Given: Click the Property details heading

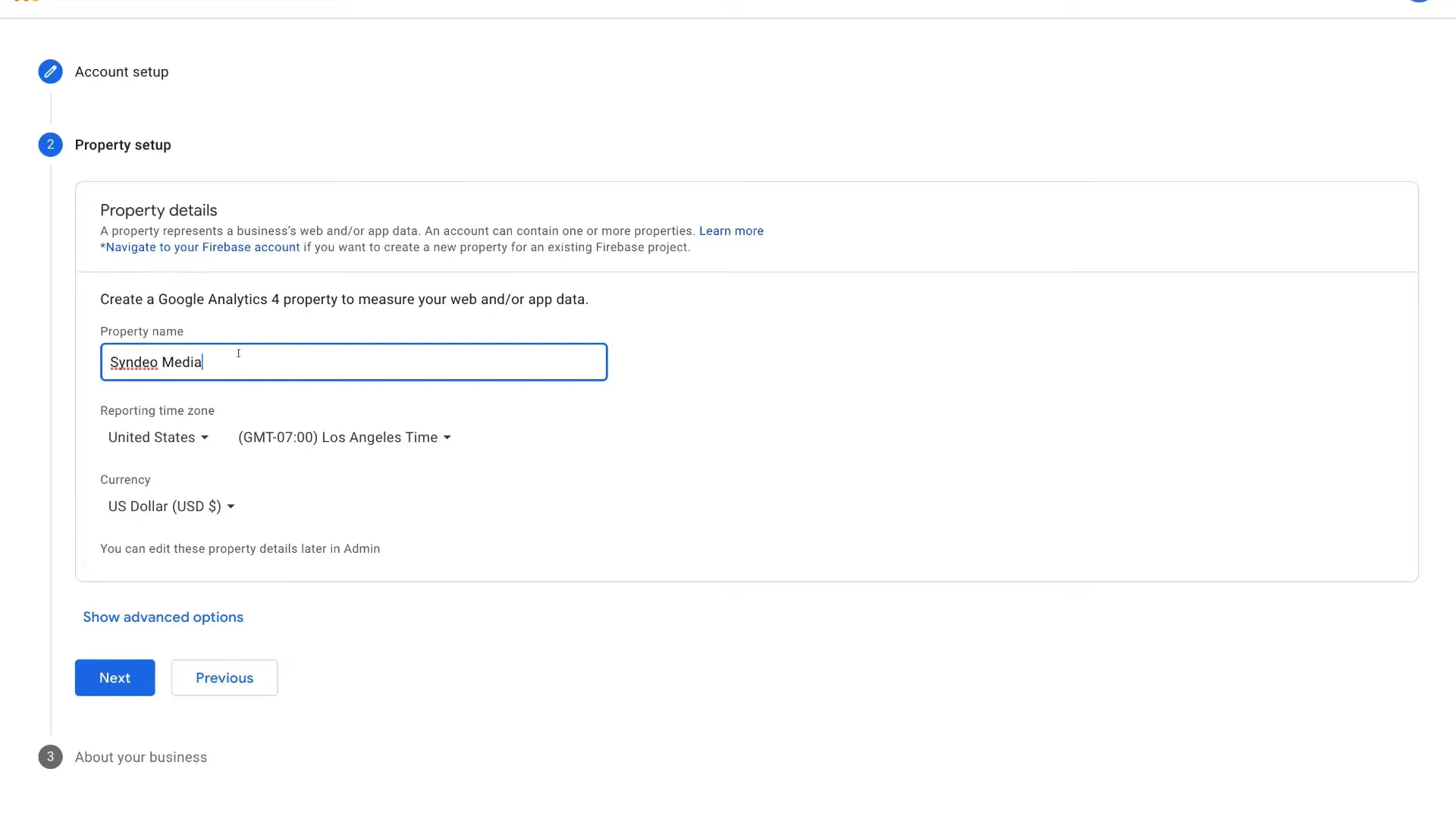Looking at the screenshot, I should coord(158,210).
